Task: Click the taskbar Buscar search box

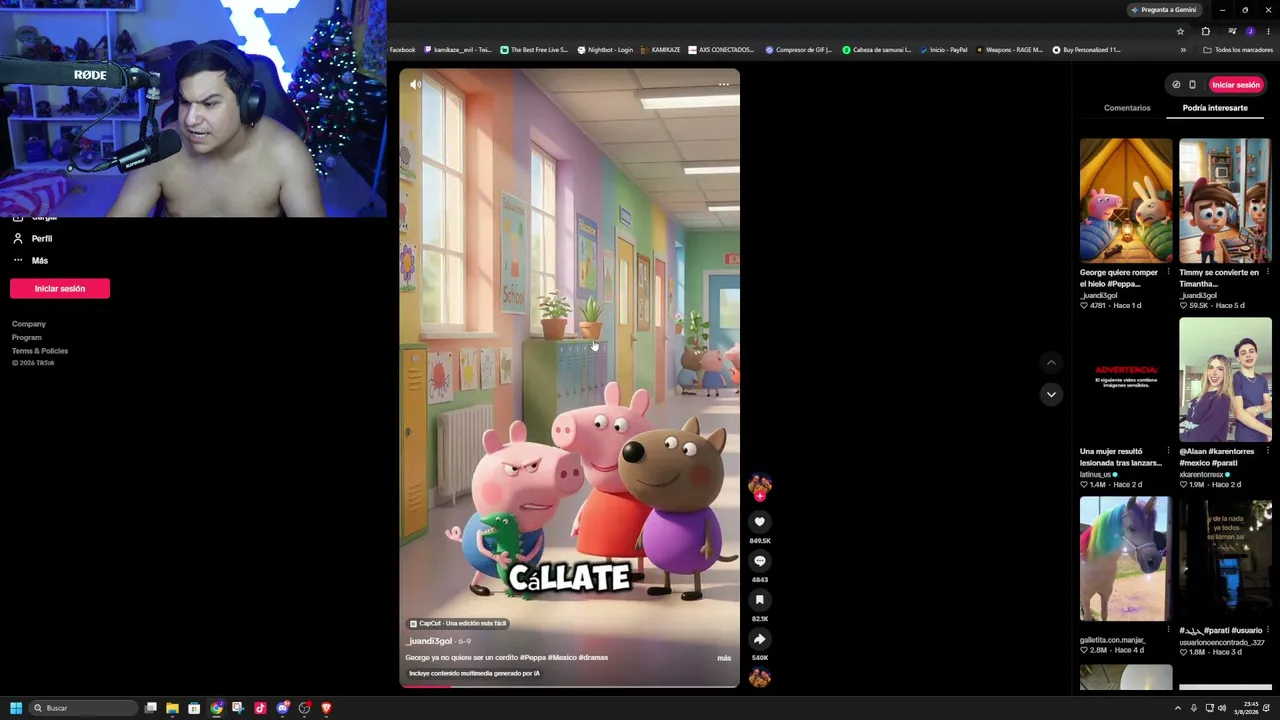Action: pyautogui.click(x=84, y=708)
